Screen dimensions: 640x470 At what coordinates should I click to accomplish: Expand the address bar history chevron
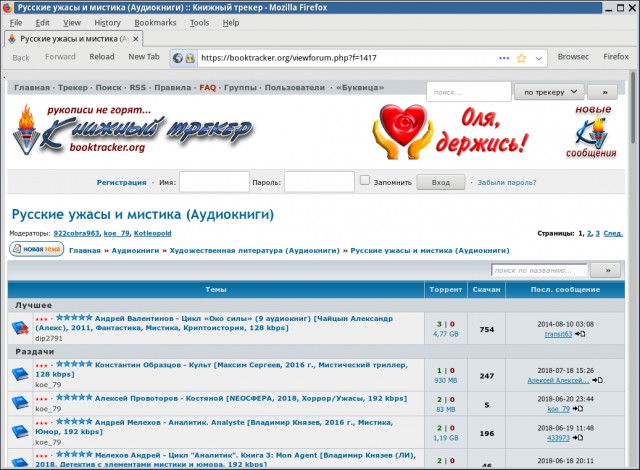[539, 58]
